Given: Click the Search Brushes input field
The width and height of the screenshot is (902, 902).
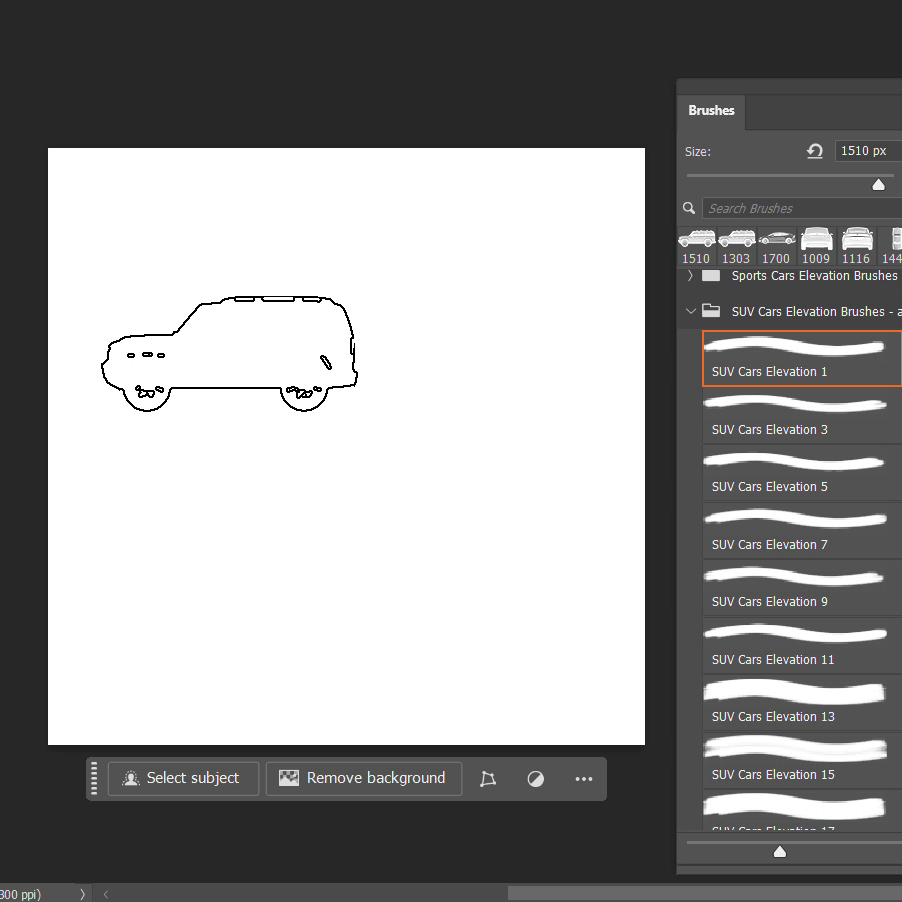Looking at the screenshot, I should click(x=800, y=208).
